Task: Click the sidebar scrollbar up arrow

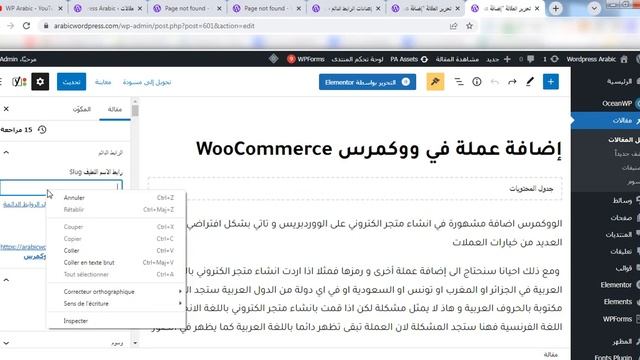Action: click(x=135, y=101)
